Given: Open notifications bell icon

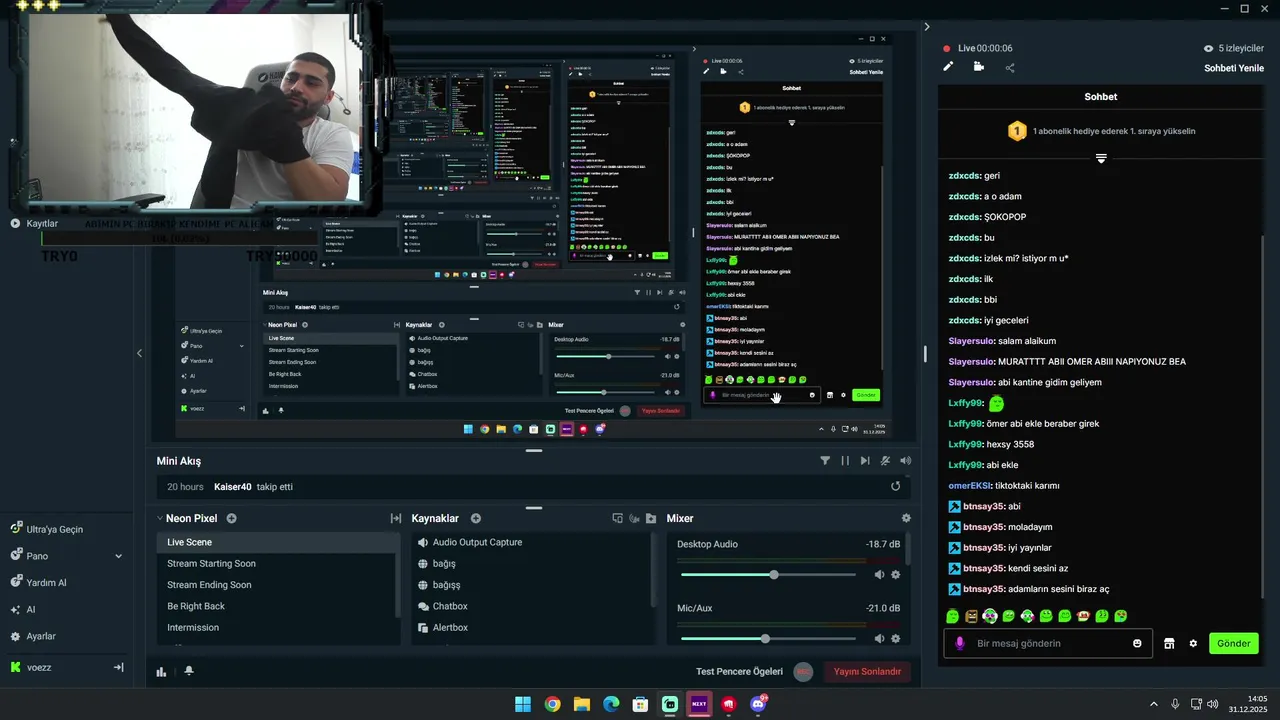Looking at the screenshot, I should (x=189, y=671).
